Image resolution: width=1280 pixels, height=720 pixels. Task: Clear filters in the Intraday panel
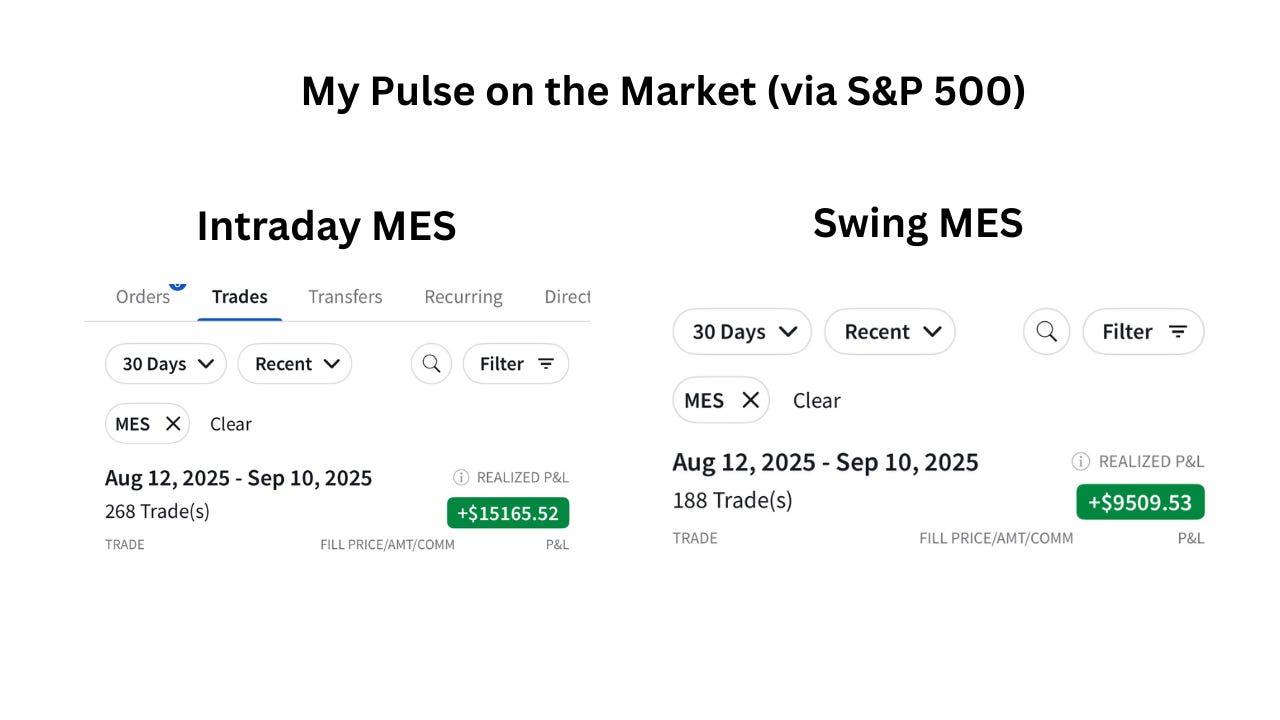pos(231,424)
